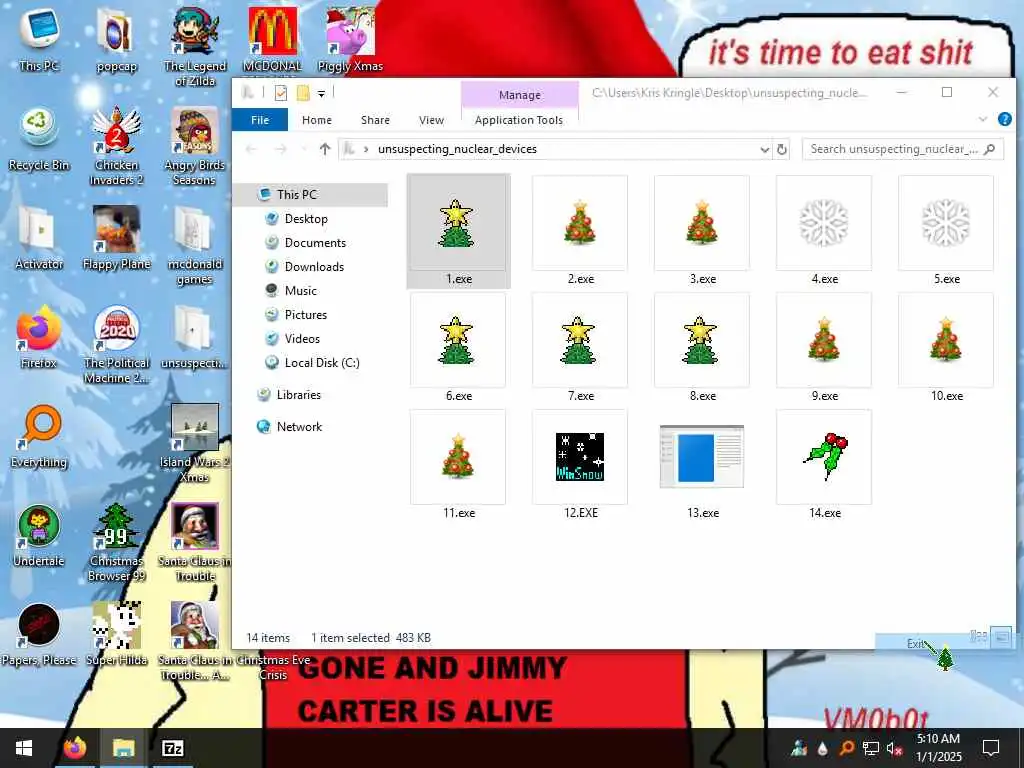The image size is (1024, 768).
Task: Open Documents in the navigation pane
Action: (315, 243)
